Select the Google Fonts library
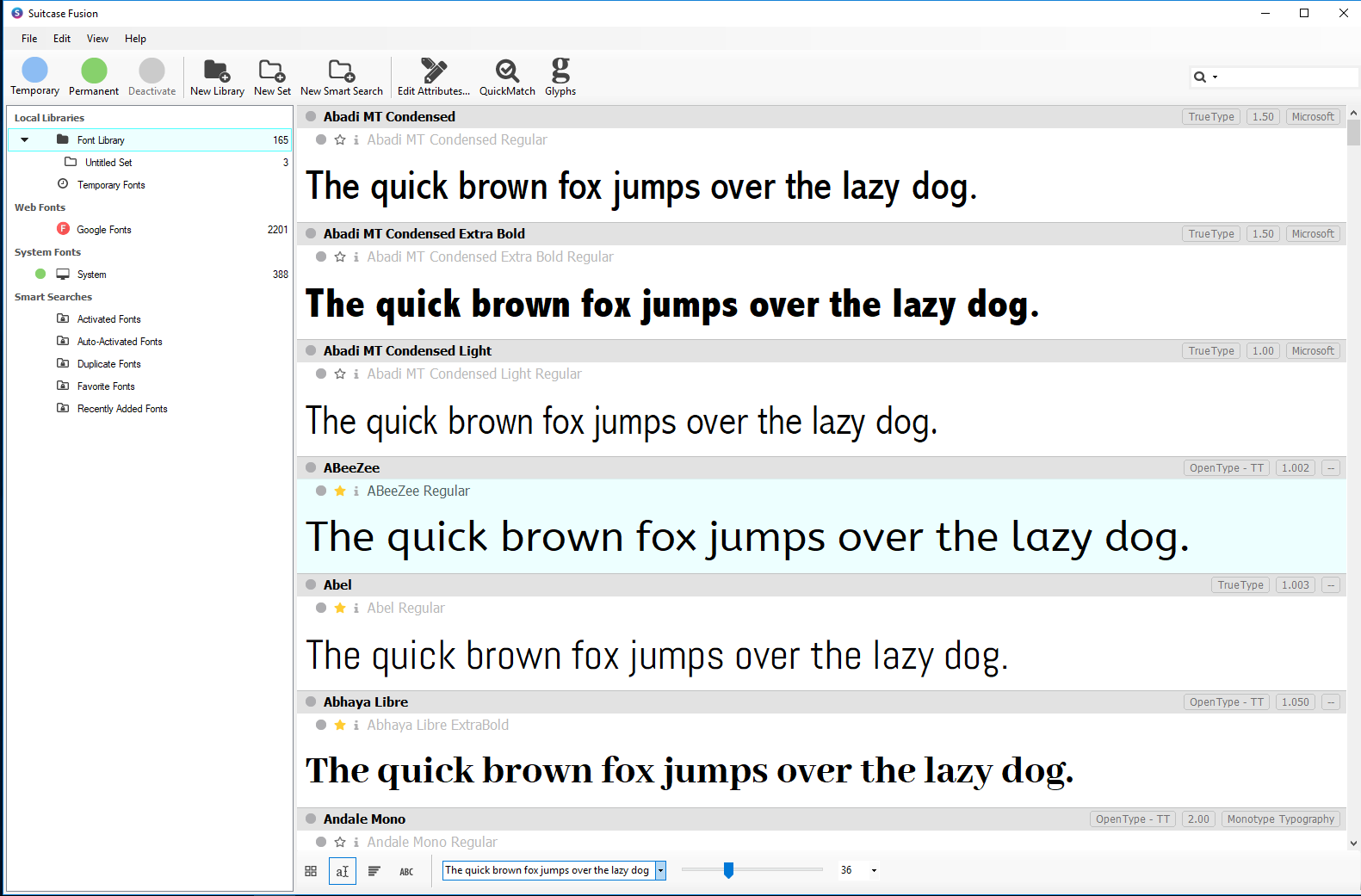The height and width of the screenshot is (896, 1361). pos(150,229)
